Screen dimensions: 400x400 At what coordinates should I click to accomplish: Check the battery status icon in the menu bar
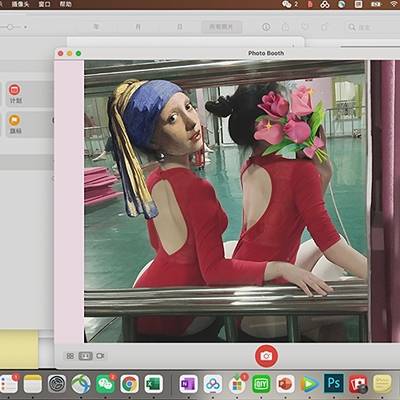pos(376,4)
